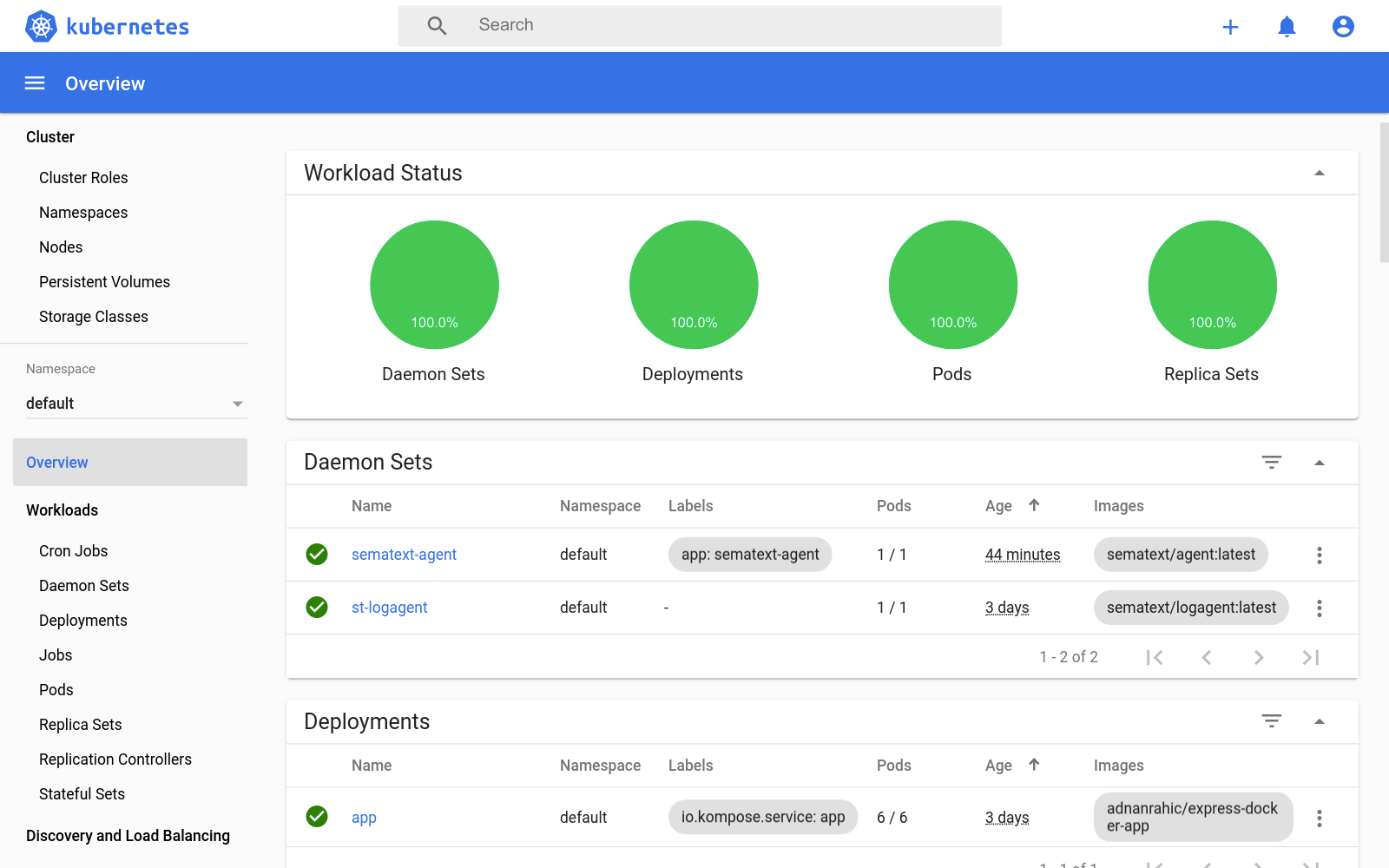Click the Kubernetes logo icon
Screen dimensions: 1389x868
tap(41, 26)
